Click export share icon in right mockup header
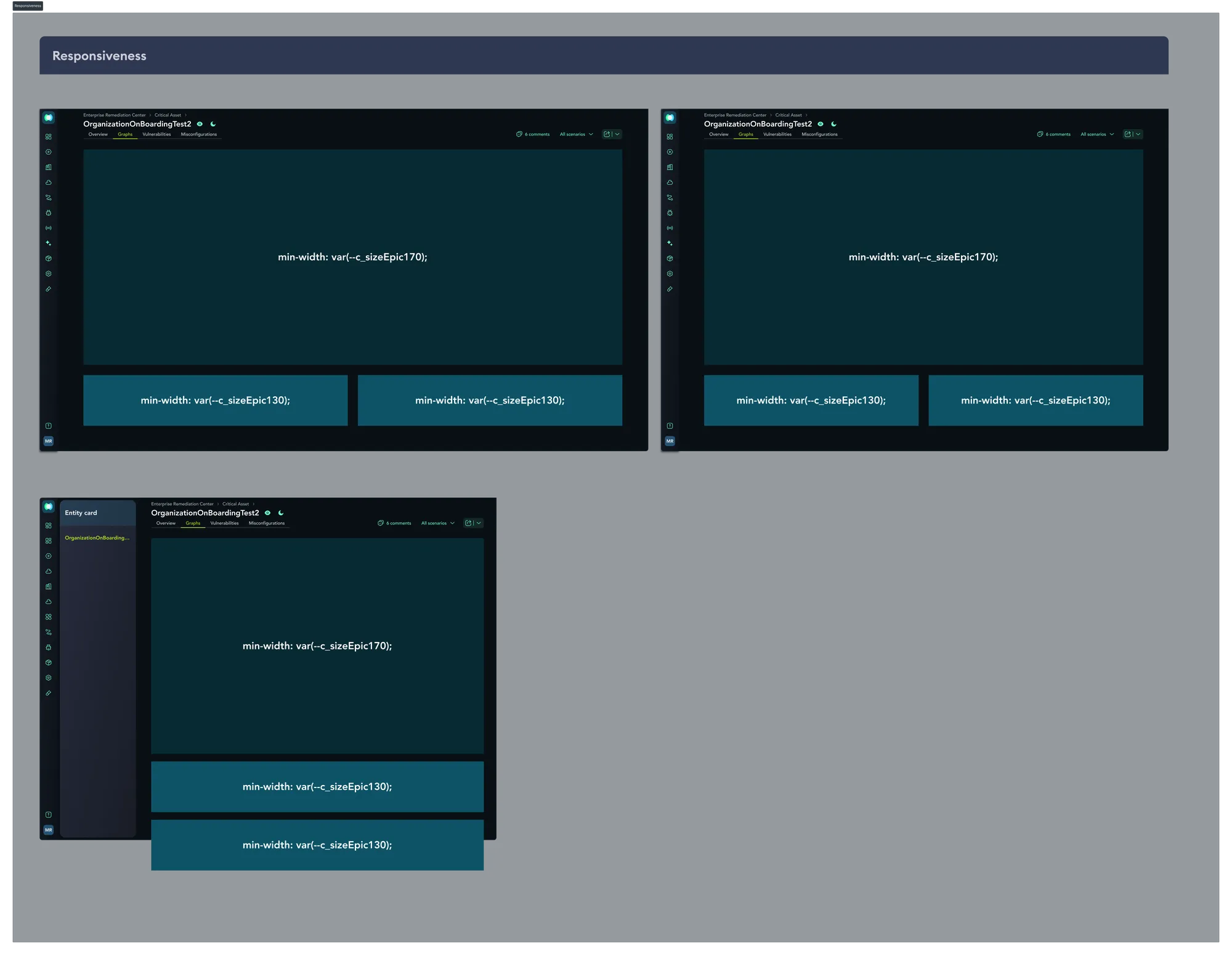This screenshot has width=1232, height=955. point(1128,134)
